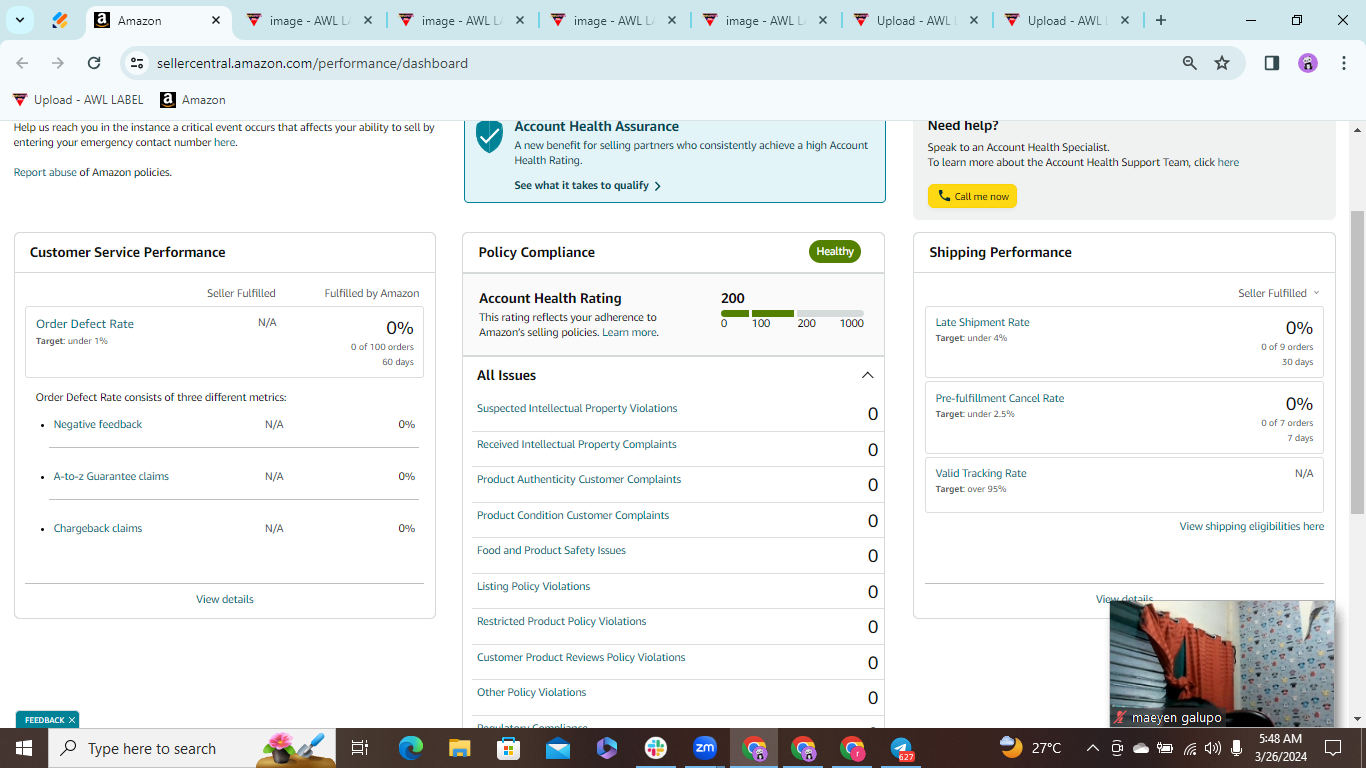This screenshot has width=1366, height=768.
Task: Select the Amazon browser tab
Action: (157, 20)
